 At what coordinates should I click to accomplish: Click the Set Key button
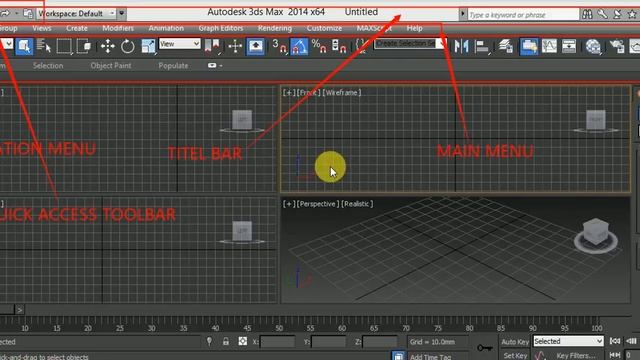pyautogui.click(x=515, y=356)
